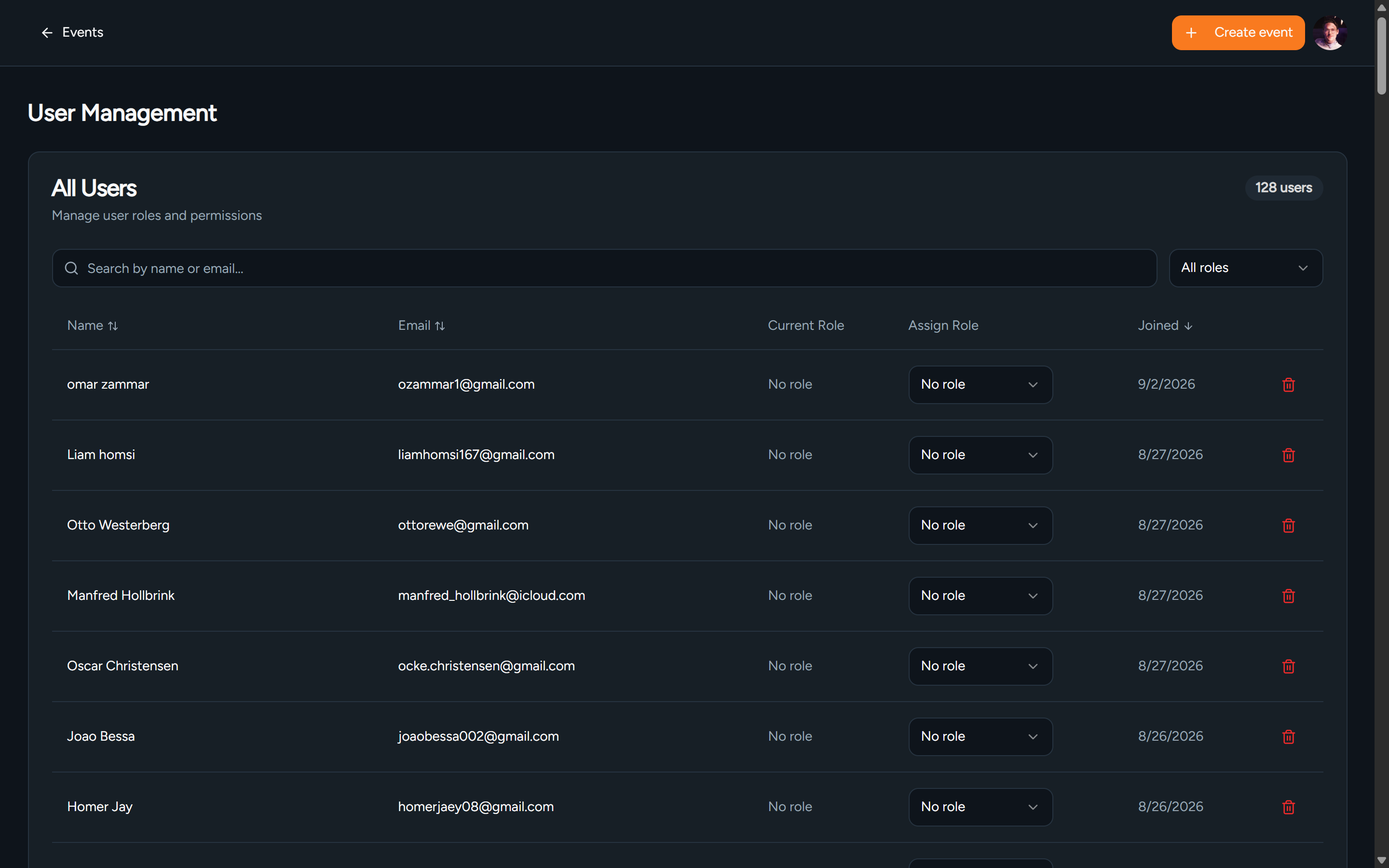Open Assign Role dropdown for omar zammar
The image size is (1389, 868).
point(980,385)
